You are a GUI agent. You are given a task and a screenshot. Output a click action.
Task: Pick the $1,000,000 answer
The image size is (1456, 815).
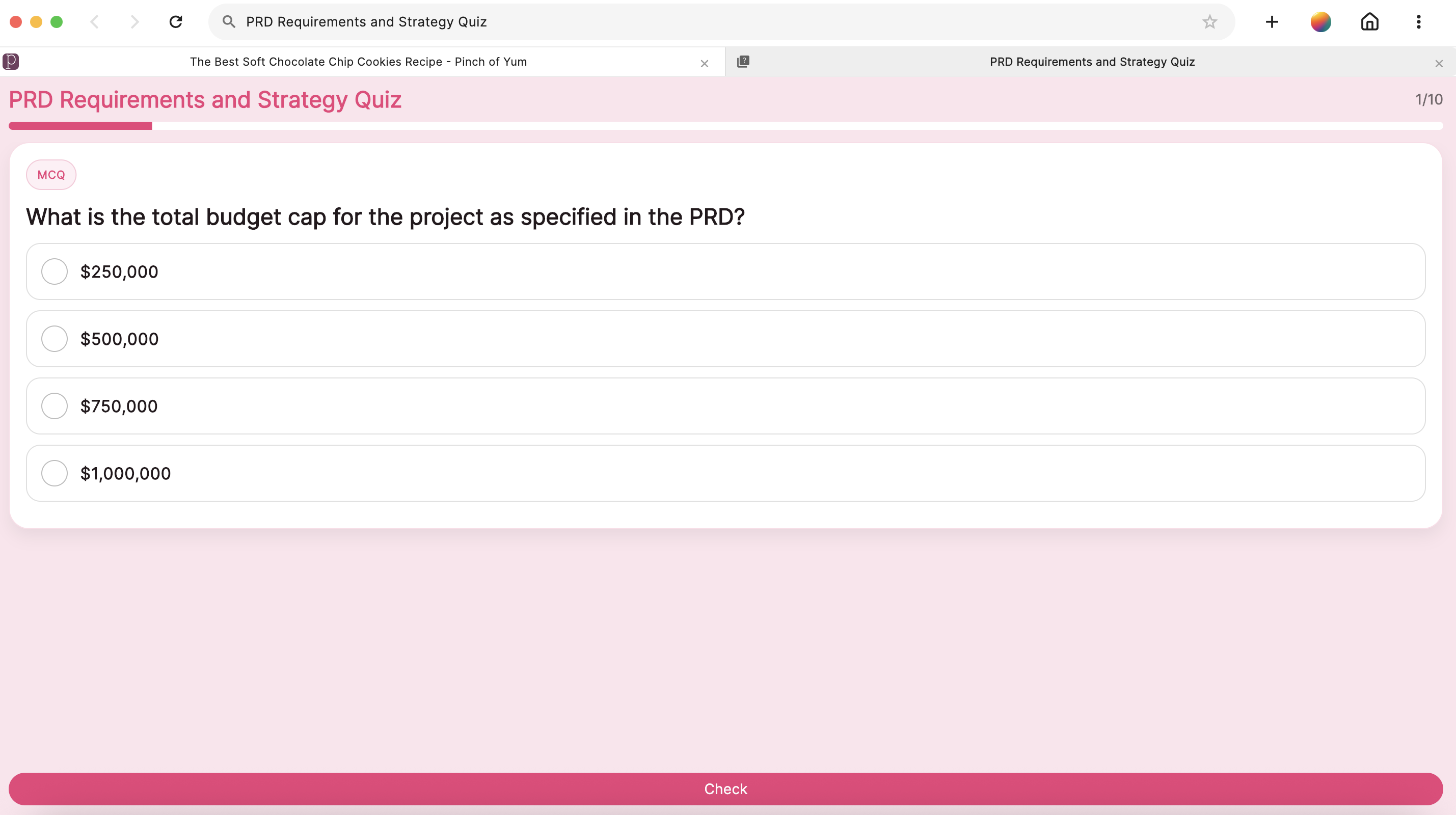(55, 473)
